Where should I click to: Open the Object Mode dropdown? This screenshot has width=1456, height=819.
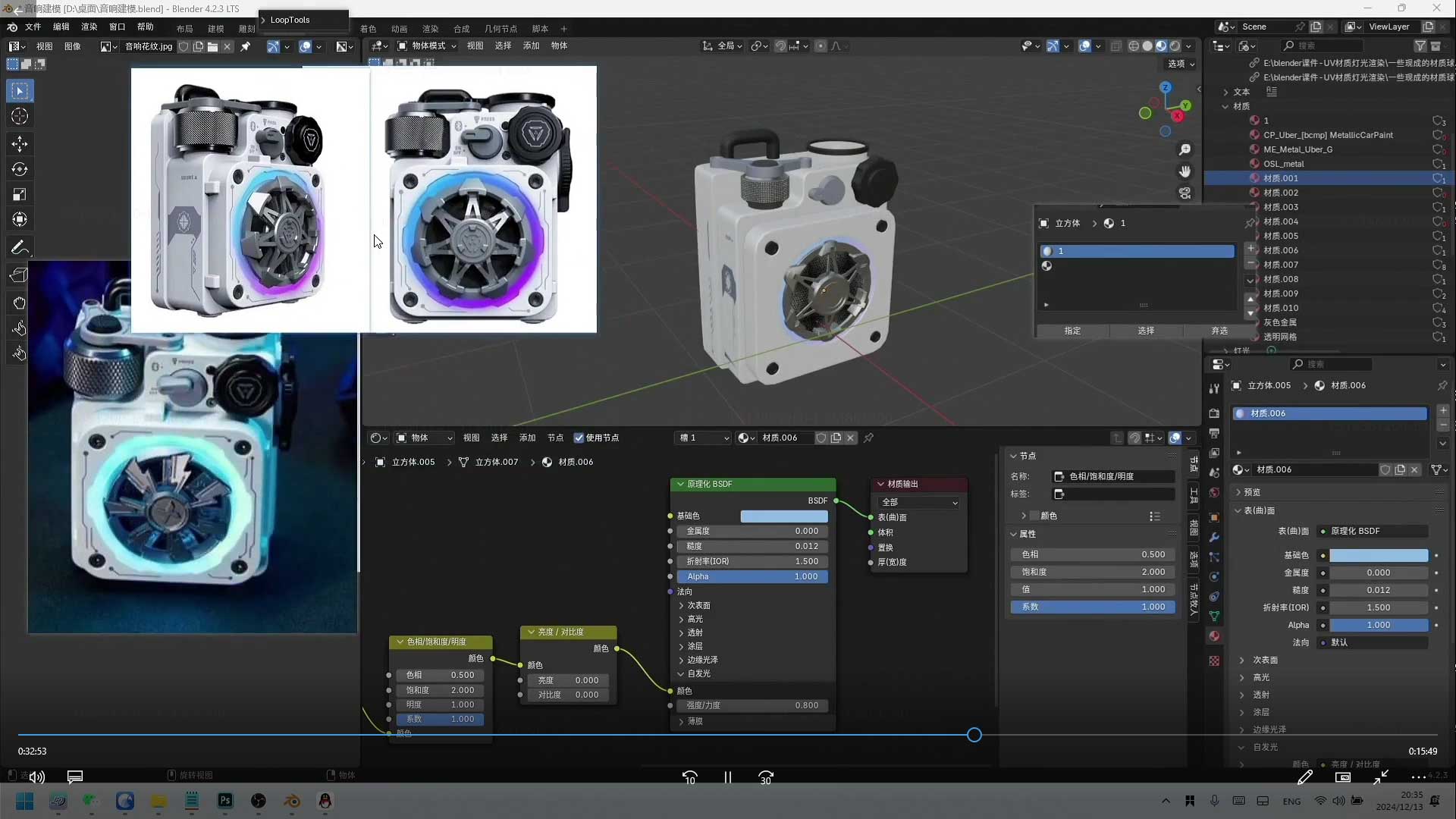(x=428, y=46)
